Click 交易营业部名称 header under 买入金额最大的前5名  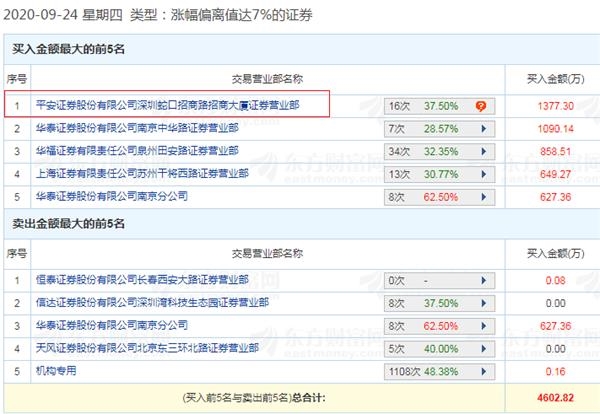(x=267, y=79)
